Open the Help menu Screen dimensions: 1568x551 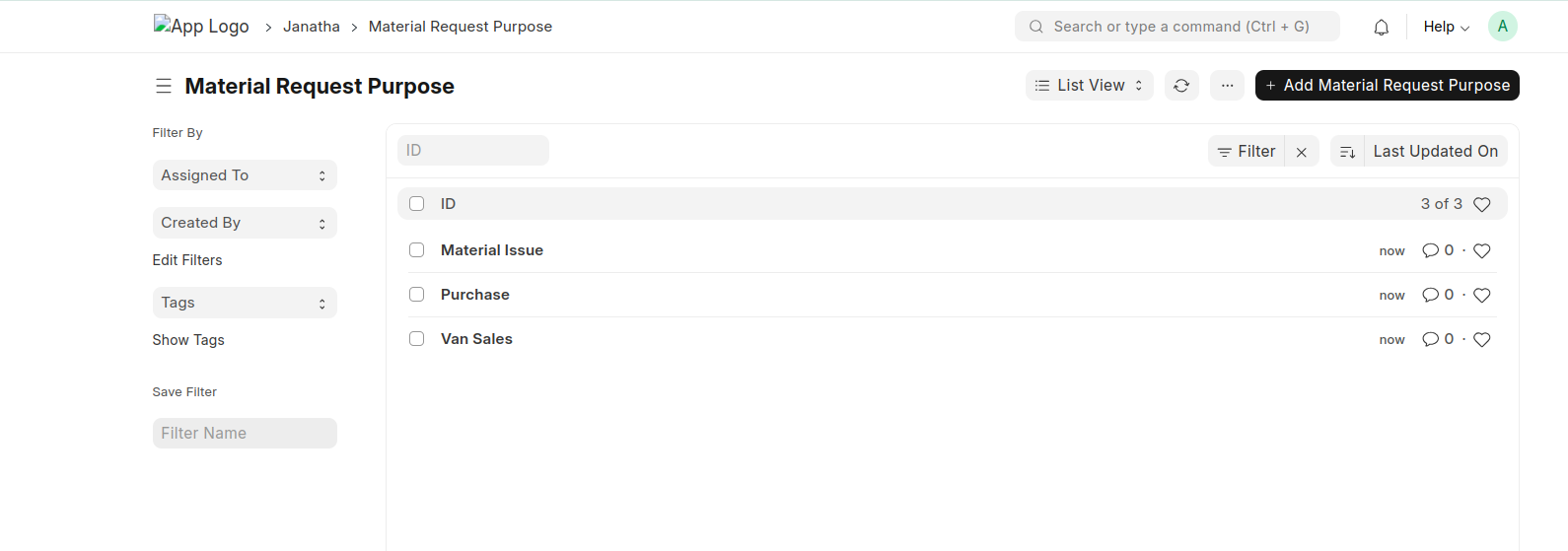(x=1446, y=28)
